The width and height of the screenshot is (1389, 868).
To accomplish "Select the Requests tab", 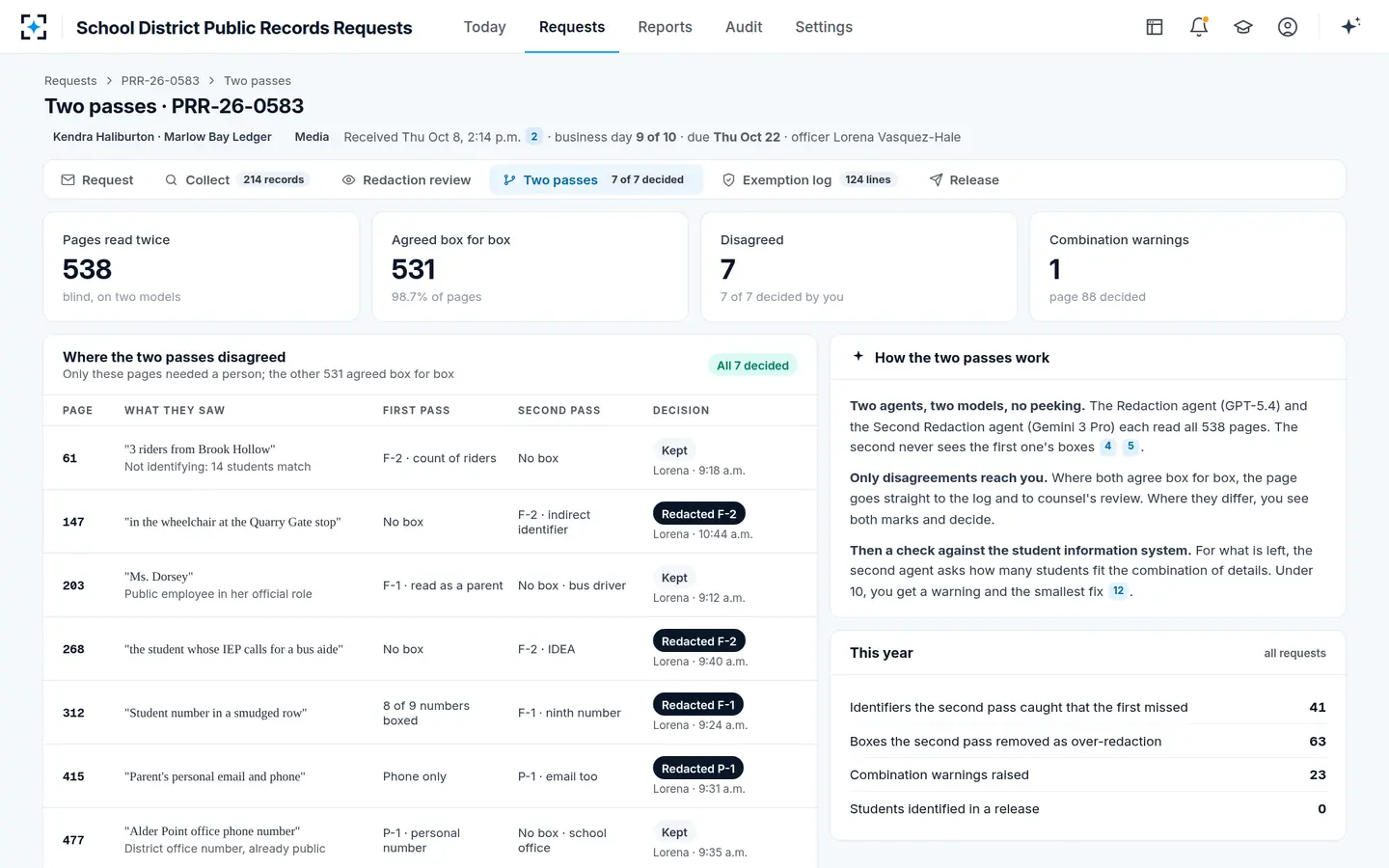I will point(572,27).
